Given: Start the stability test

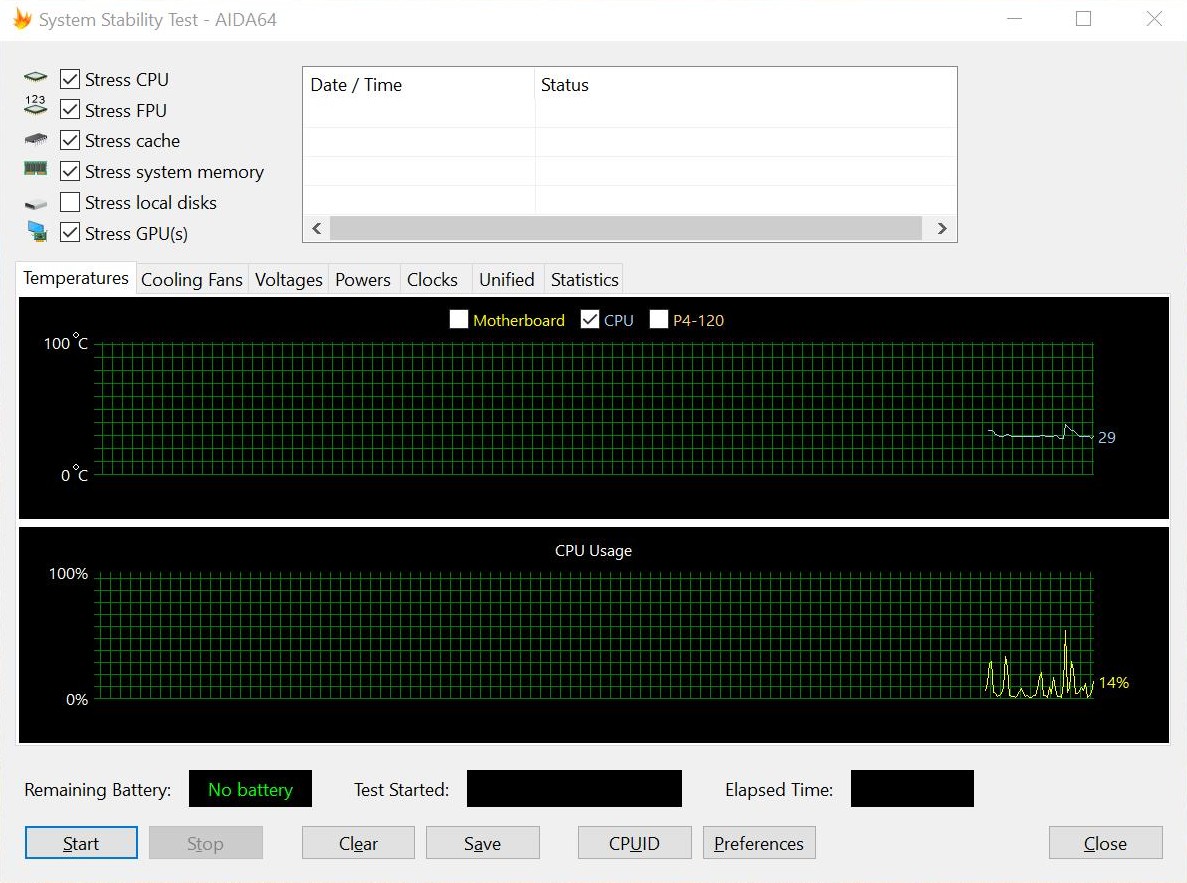Looking at the screenshot, I should coord(81,843).
